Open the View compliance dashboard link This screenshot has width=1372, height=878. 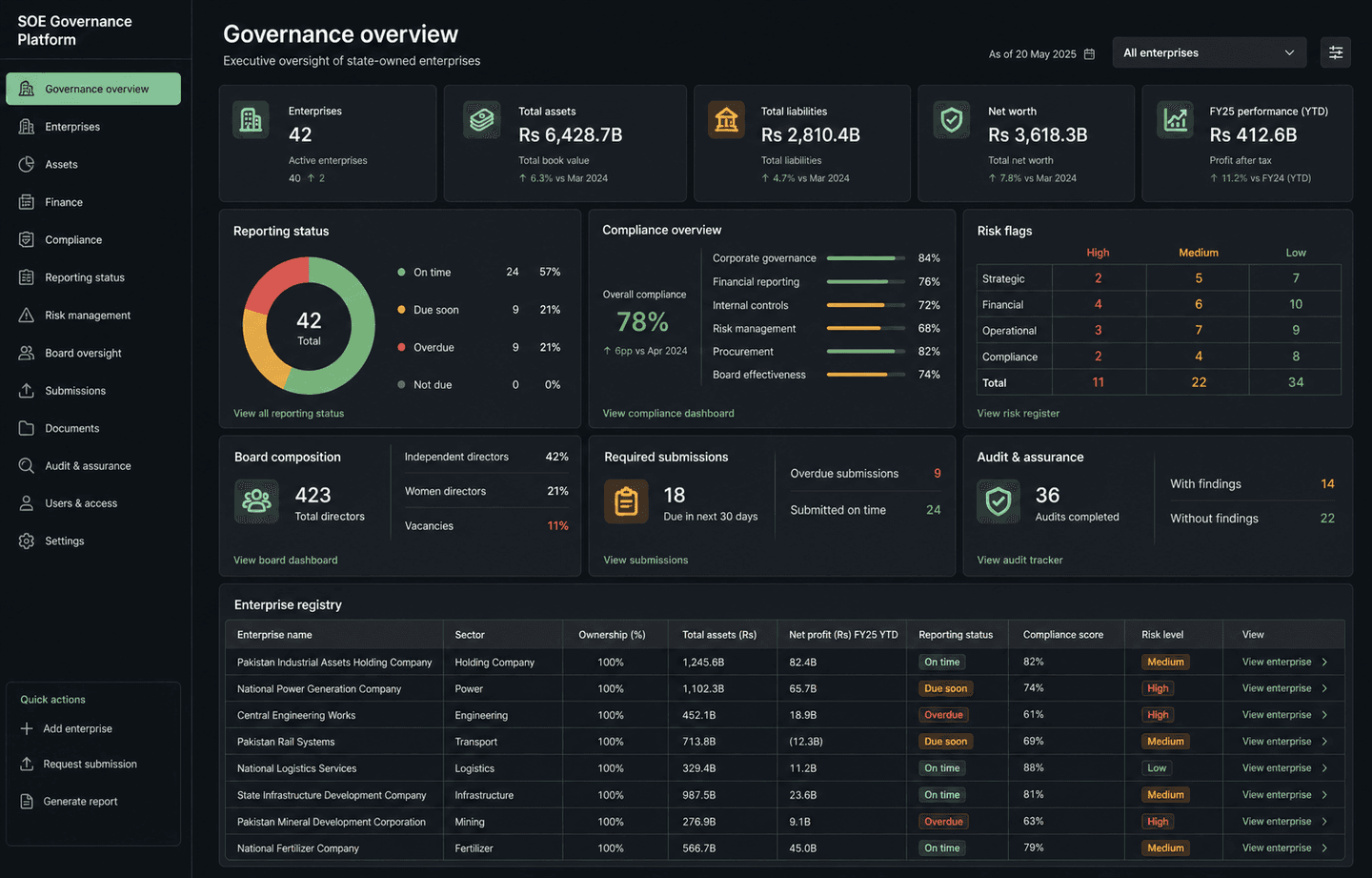pyautogui.click(x=668, y=414)
